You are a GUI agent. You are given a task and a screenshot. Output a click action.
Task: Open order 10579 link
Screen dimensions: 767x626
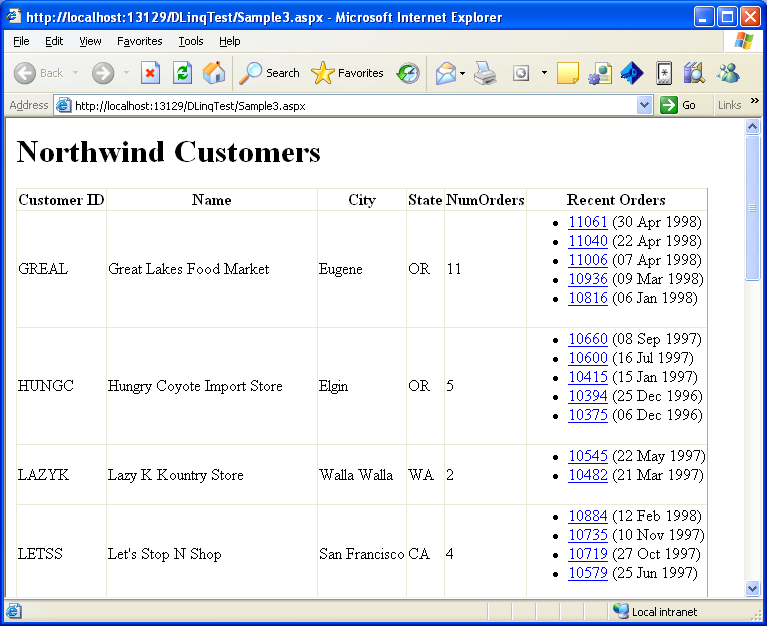[587, 573]
